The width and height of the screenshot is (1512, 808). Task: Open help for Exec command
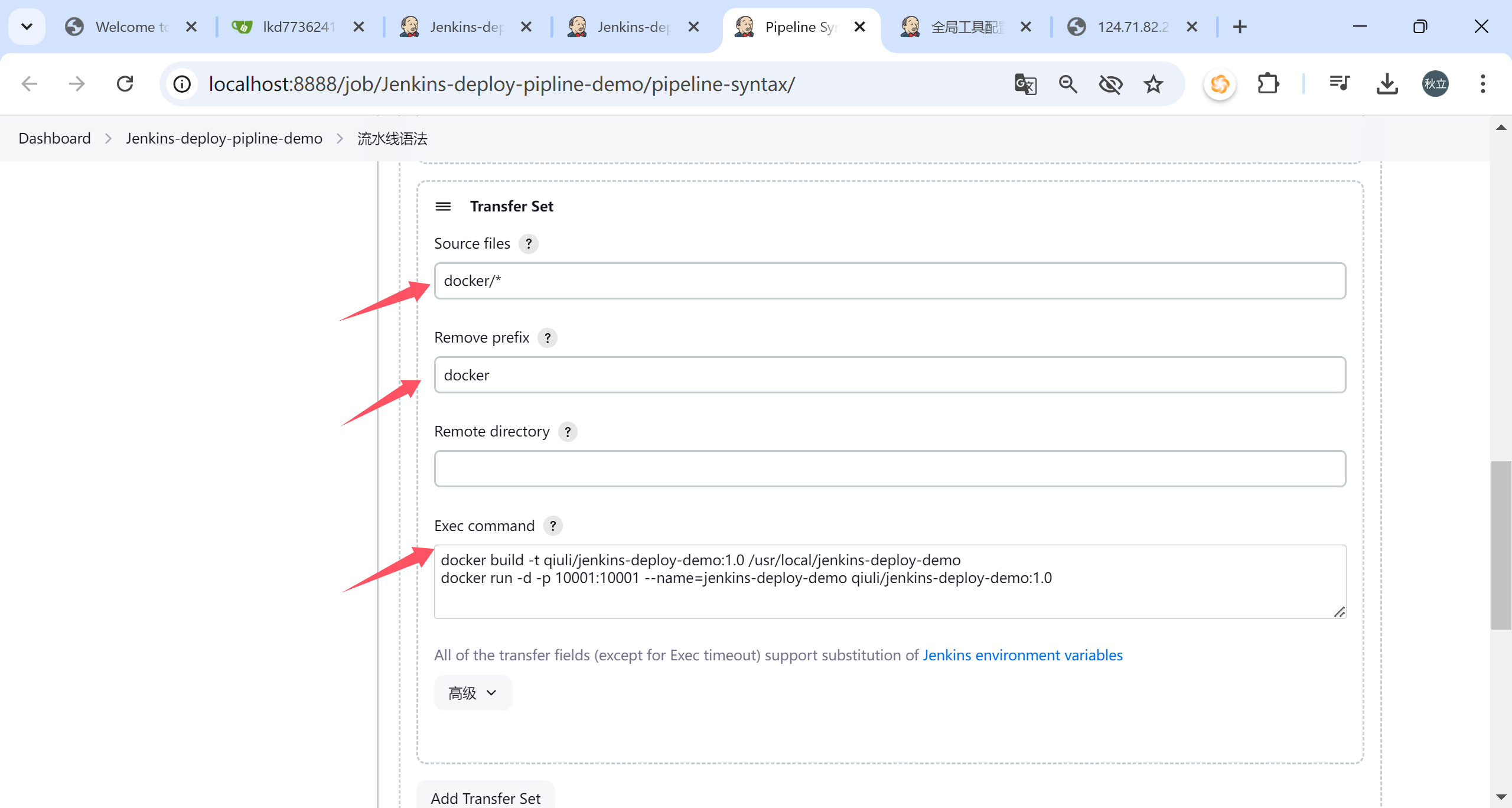coord(553,526)
